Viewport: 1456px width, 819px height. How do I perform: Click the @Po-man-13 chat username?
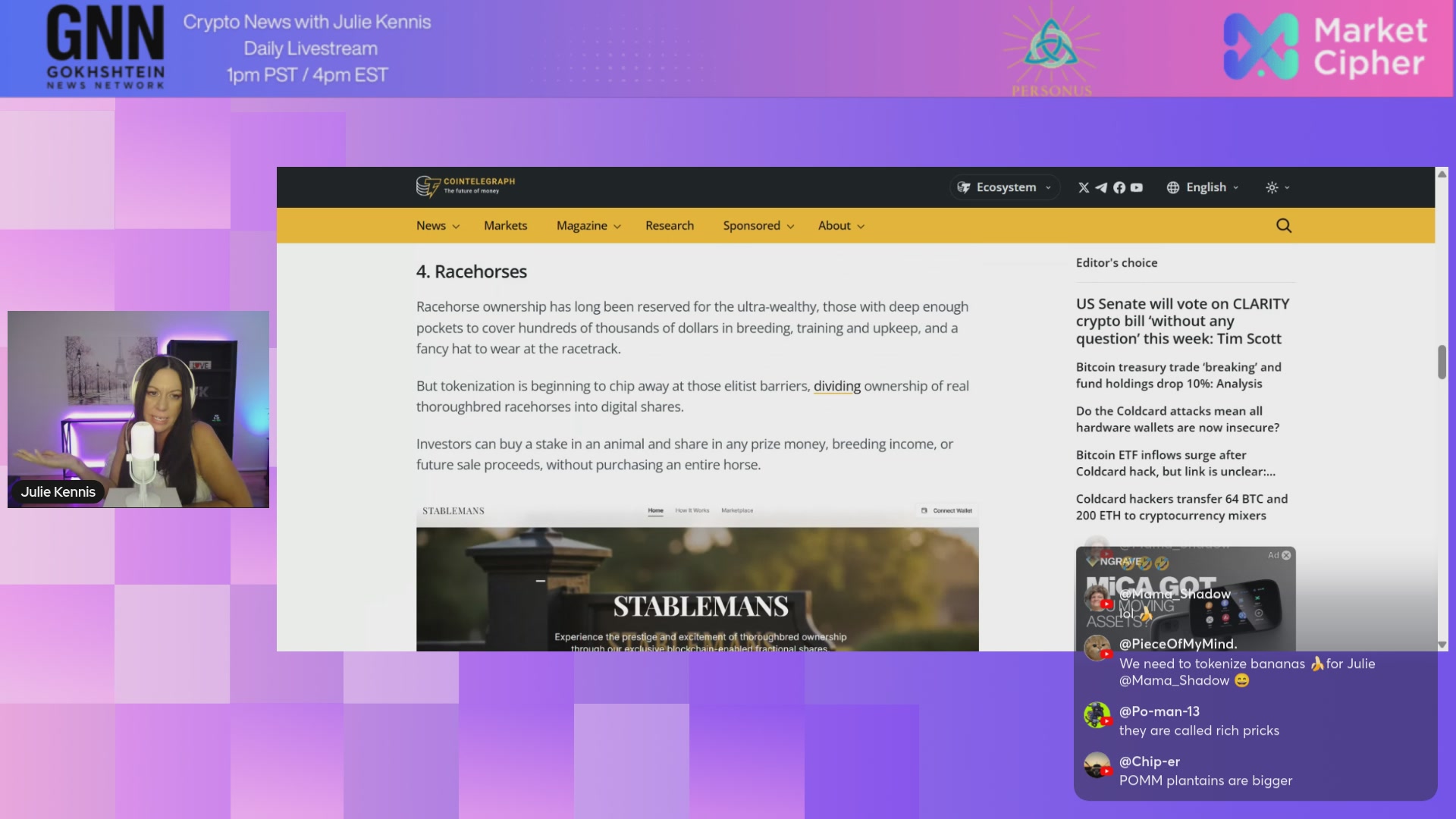1159,711
